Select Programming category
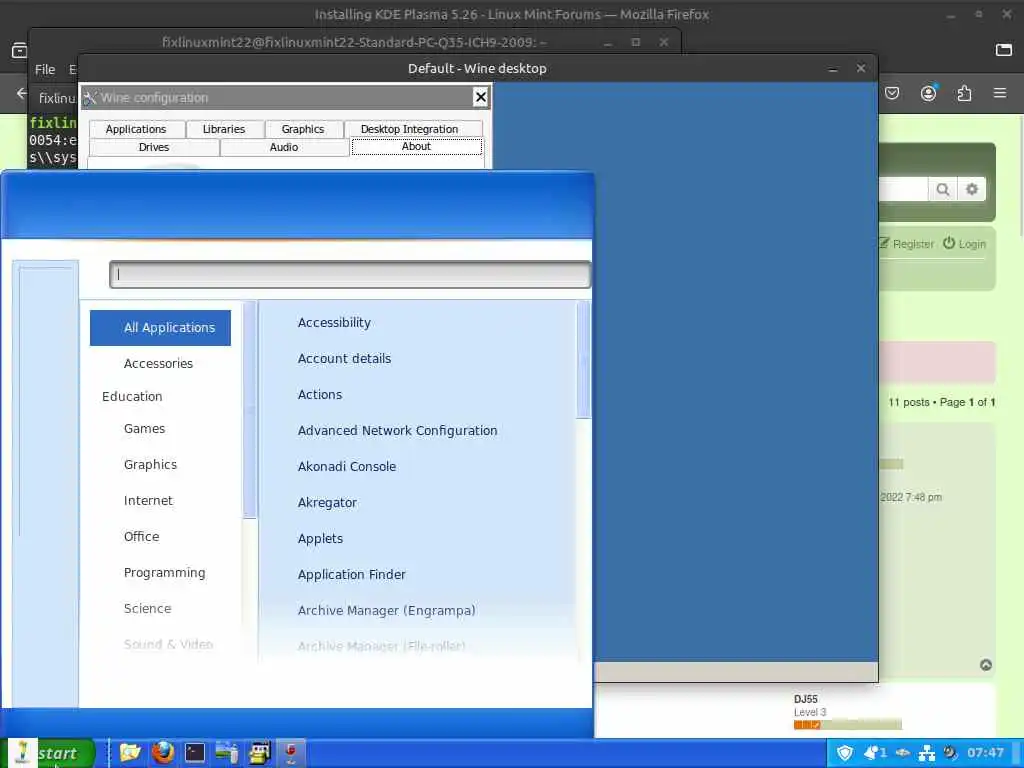Viewport: 1024px width, 768px height. coord(165,573)
